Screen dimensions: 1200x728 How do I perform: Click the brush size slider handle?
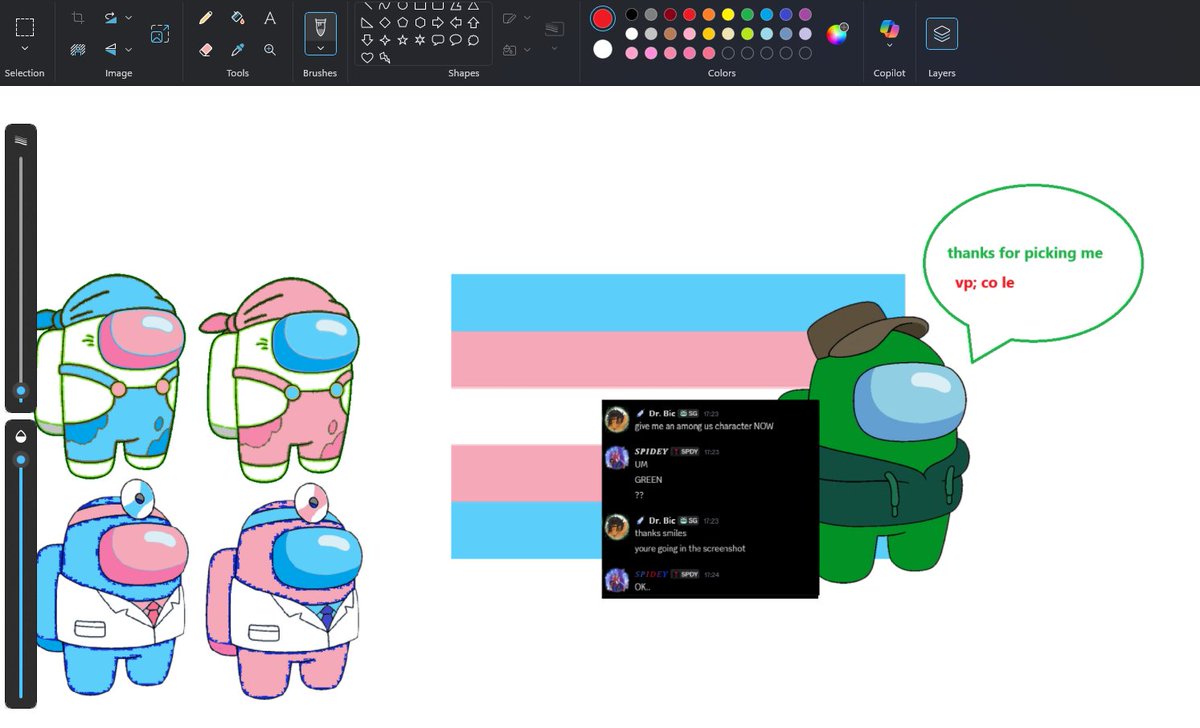pos(21,391)
